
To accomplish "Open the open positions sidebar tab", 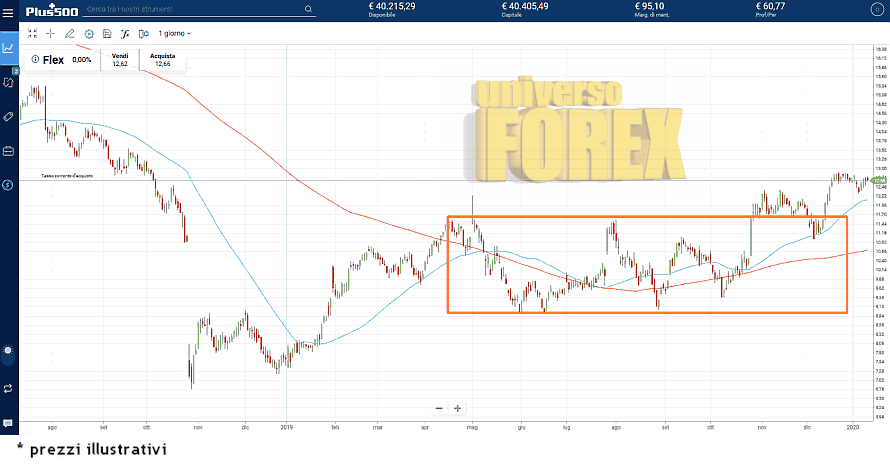I will click(x=8, y=82).
